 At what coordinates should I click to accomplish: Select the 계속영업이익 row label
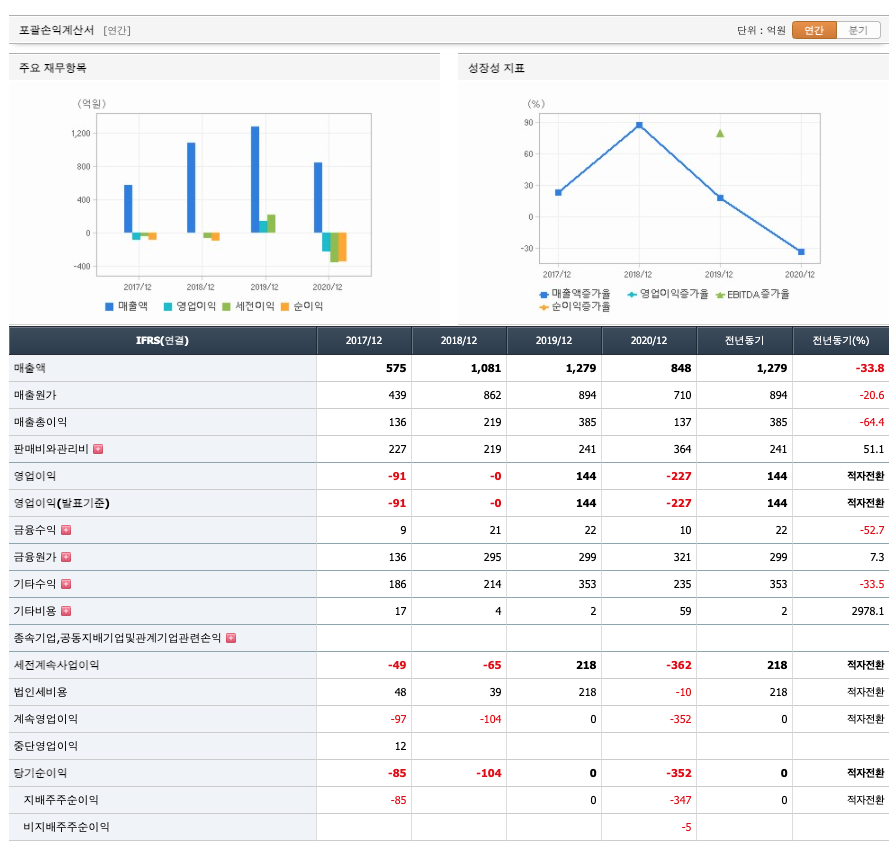click(x=46, y=719)
